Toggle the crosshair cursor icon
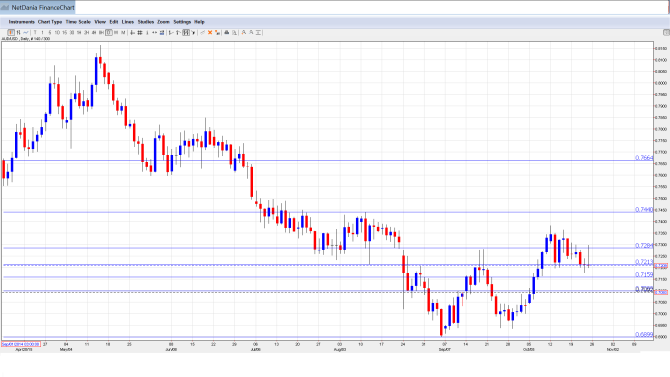The width and height of the screenshot is (670, 377). coord(132,32)
